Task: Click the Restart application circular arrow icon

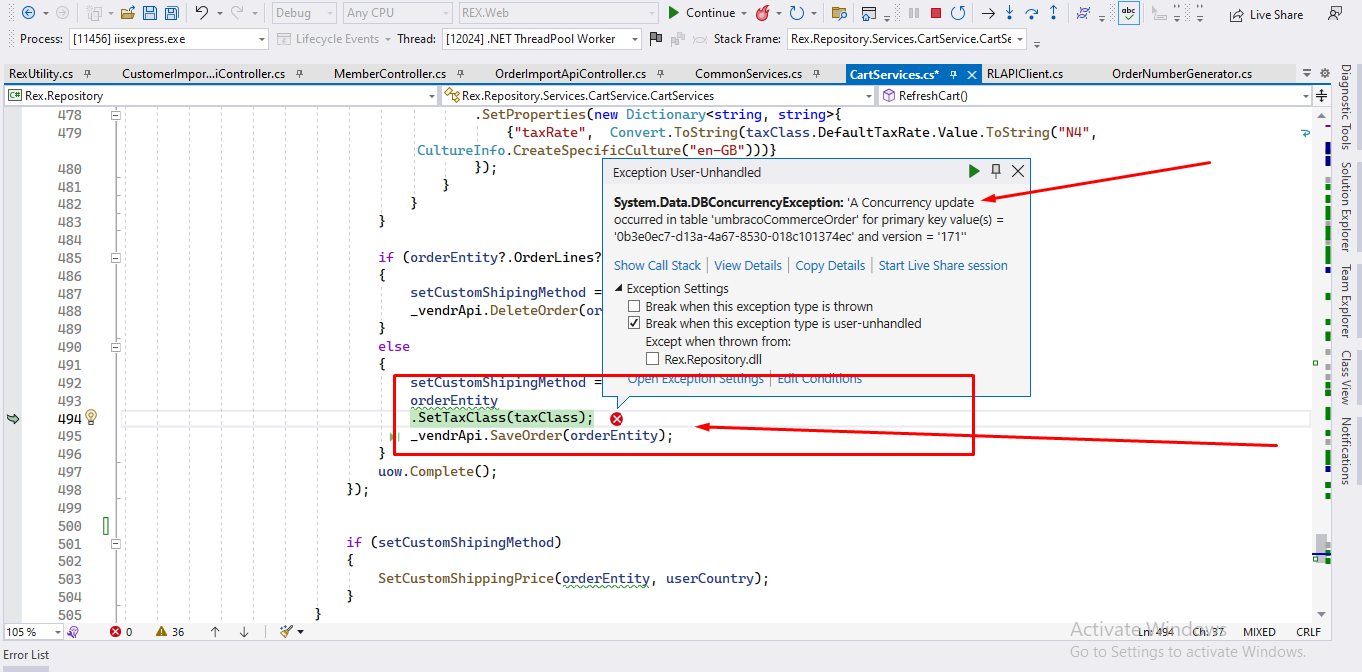Action: pyautogui.click(x=797, y=13)
